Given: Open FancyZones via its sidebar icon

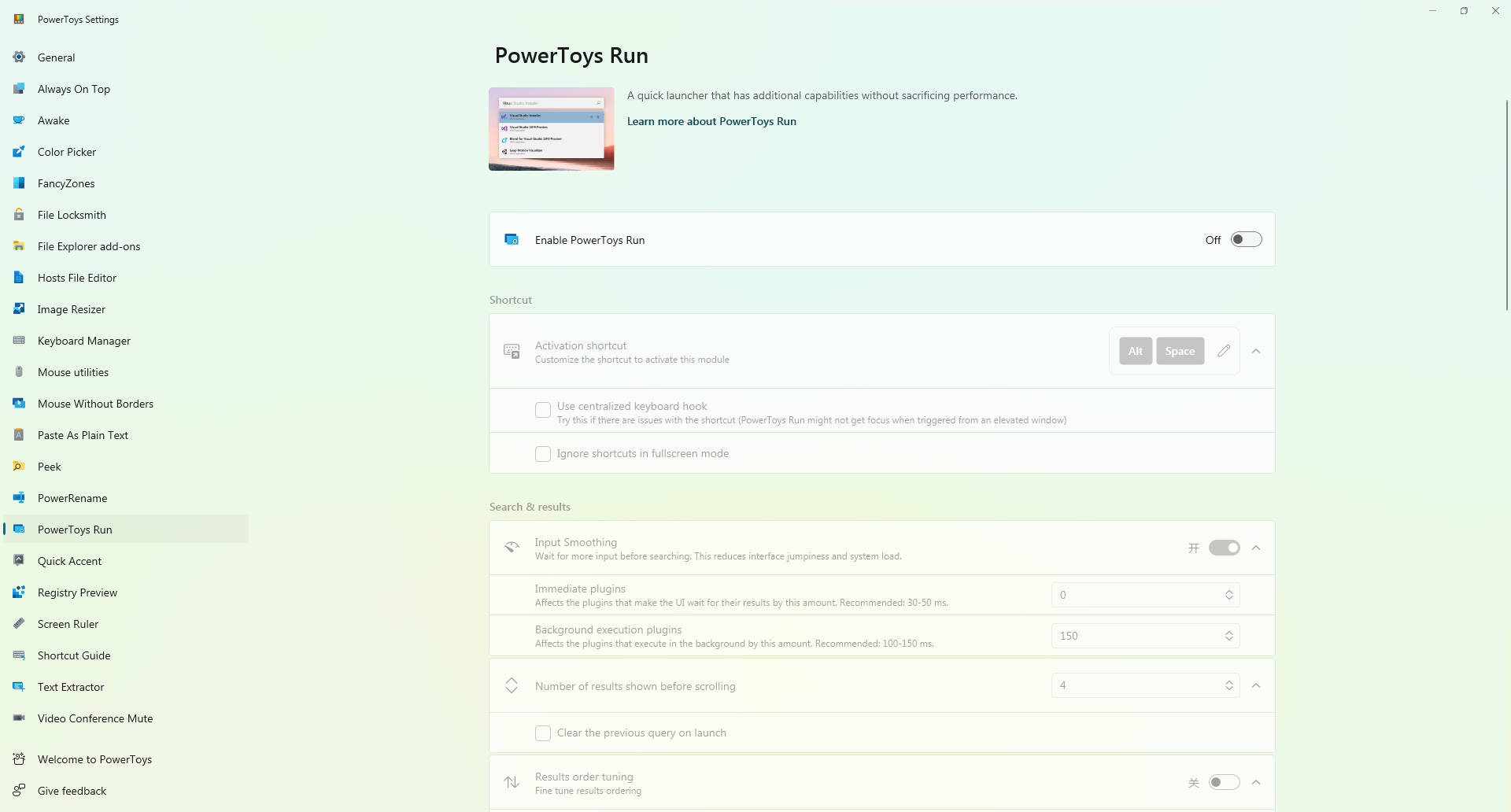Looking at the screenshot, I should 19,183.
